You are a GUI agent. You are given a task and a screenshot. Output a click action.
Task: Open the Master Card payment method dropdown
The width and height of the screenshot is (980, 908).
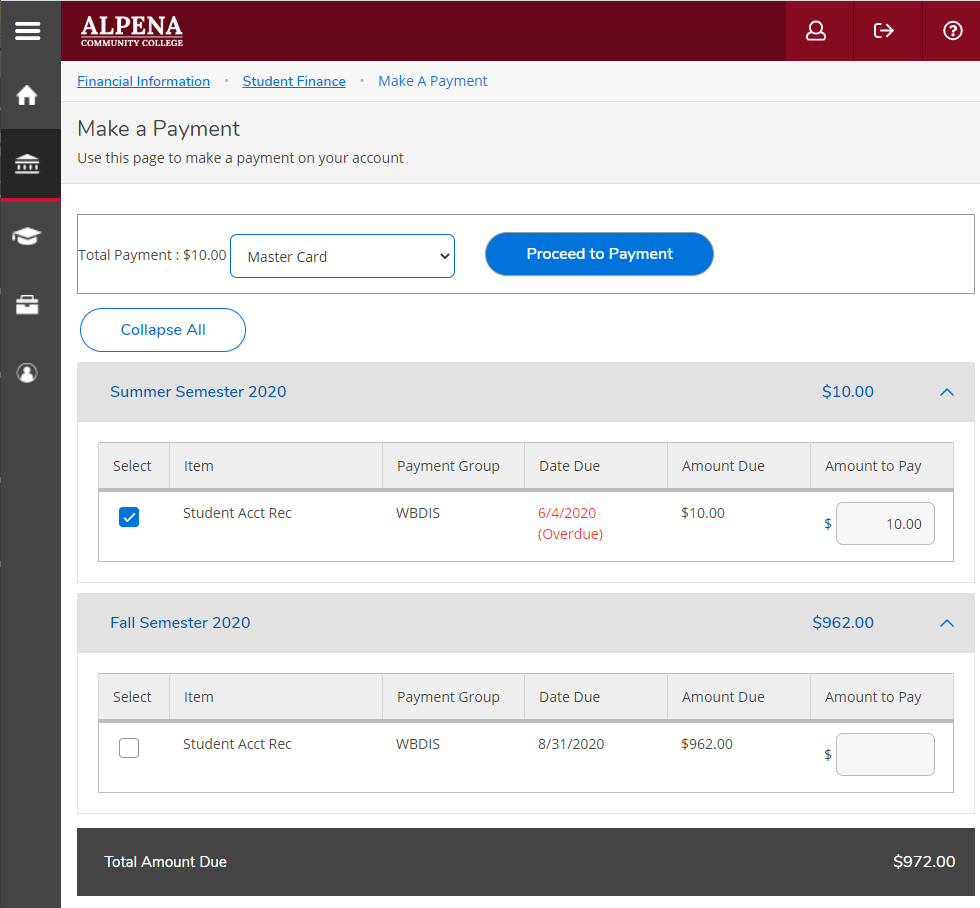[x=342, y=256]
